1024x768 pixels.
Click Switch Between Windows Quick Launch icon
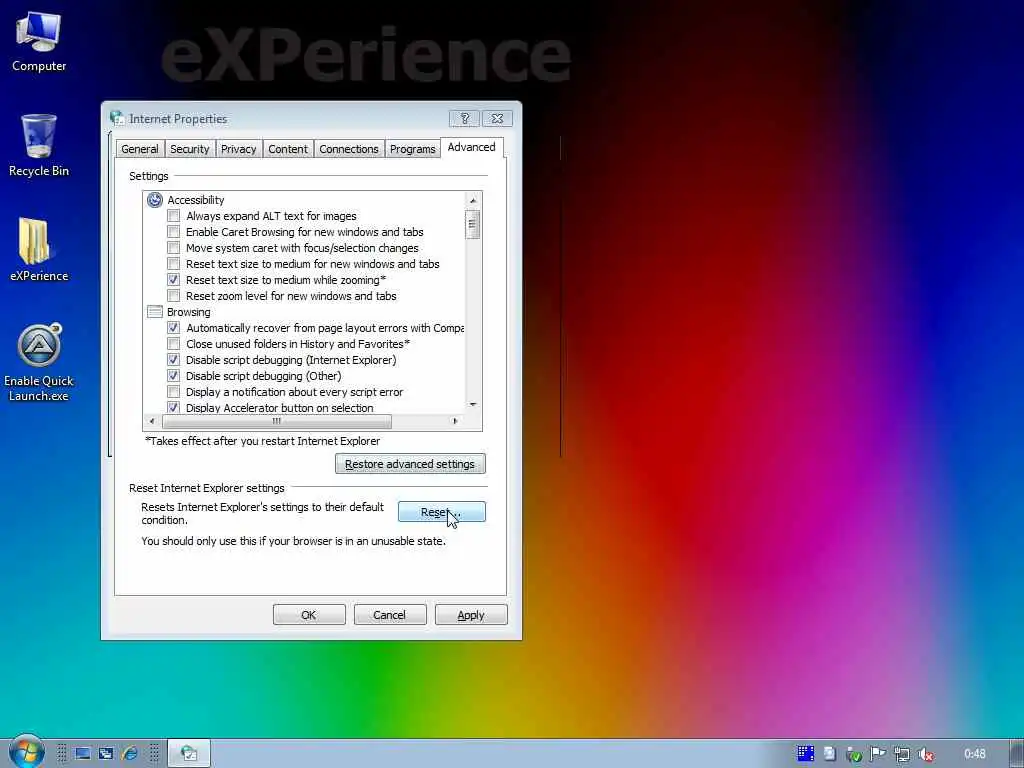click(106, 754)
